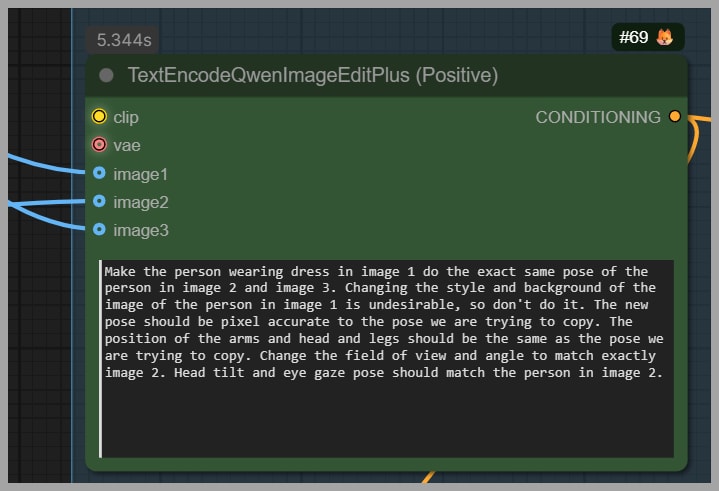Select the blue image3 input socket

coord(99,230)
